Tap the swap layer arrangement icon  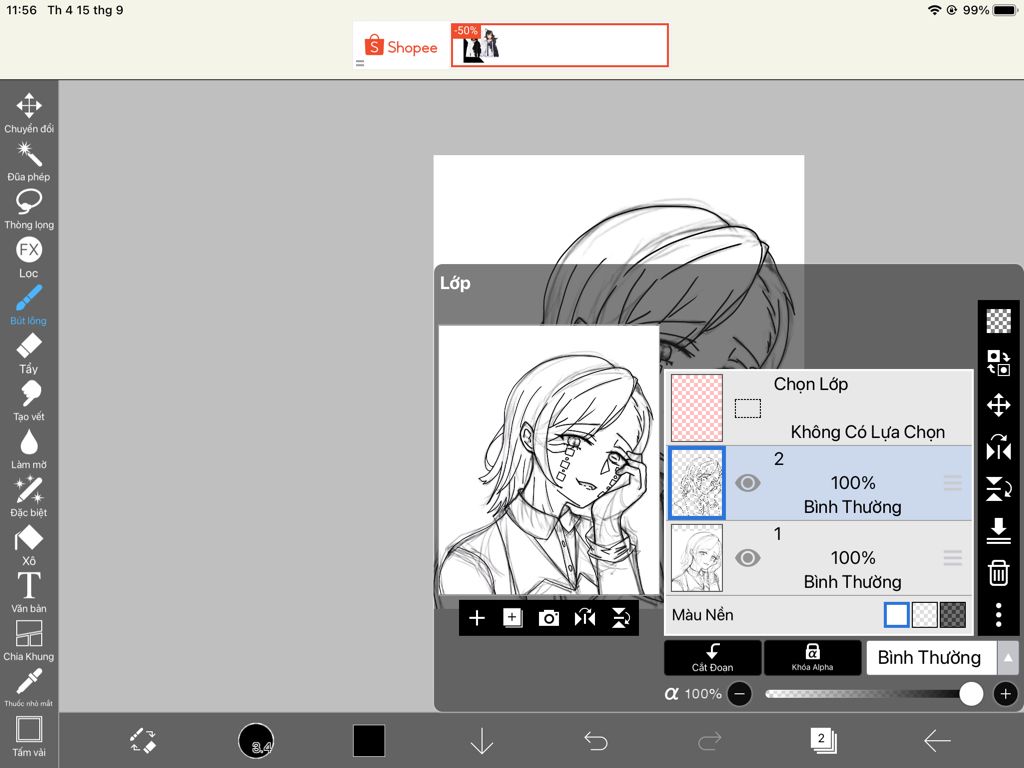999,362
